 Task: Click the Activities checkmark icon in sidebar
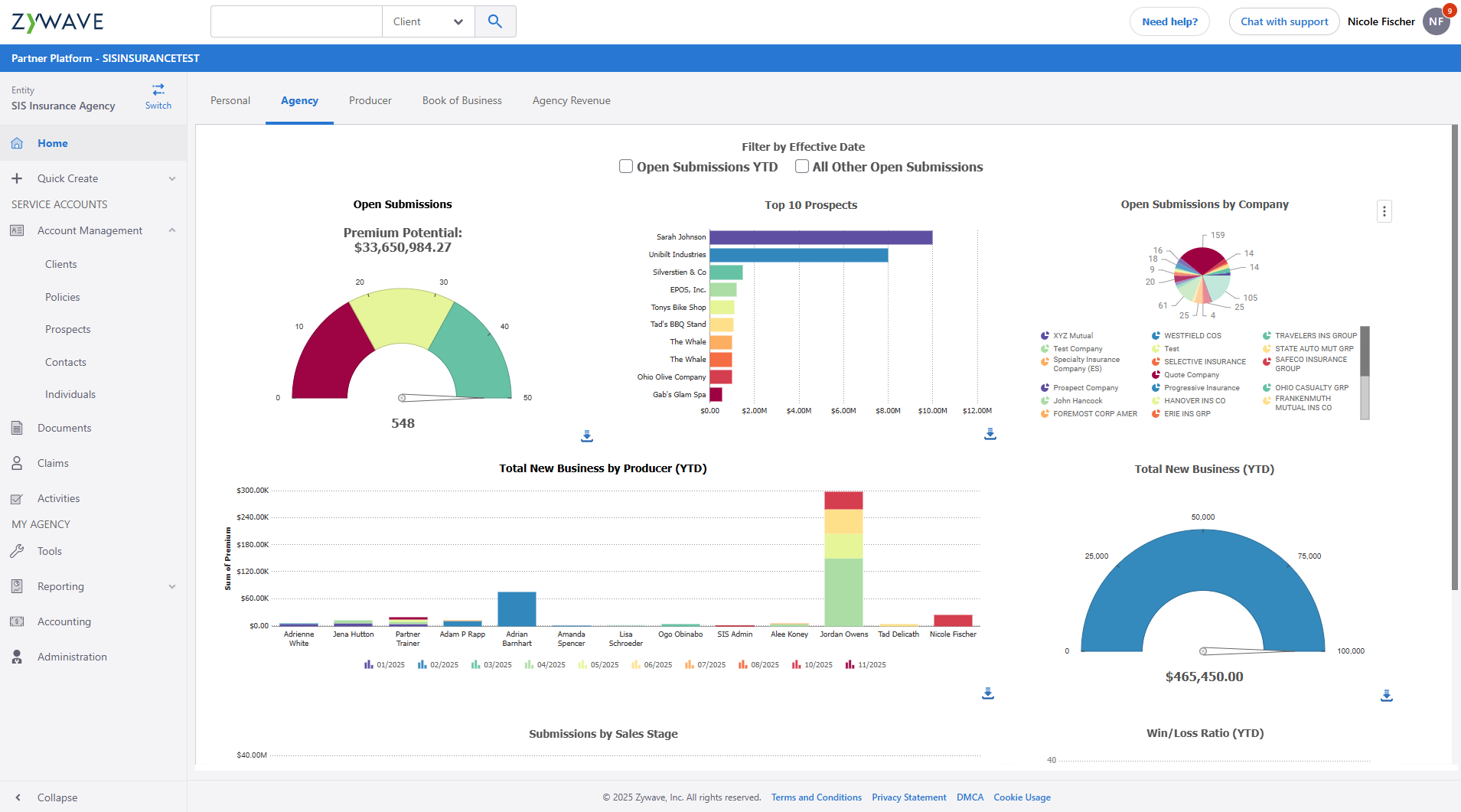point(17,498)
